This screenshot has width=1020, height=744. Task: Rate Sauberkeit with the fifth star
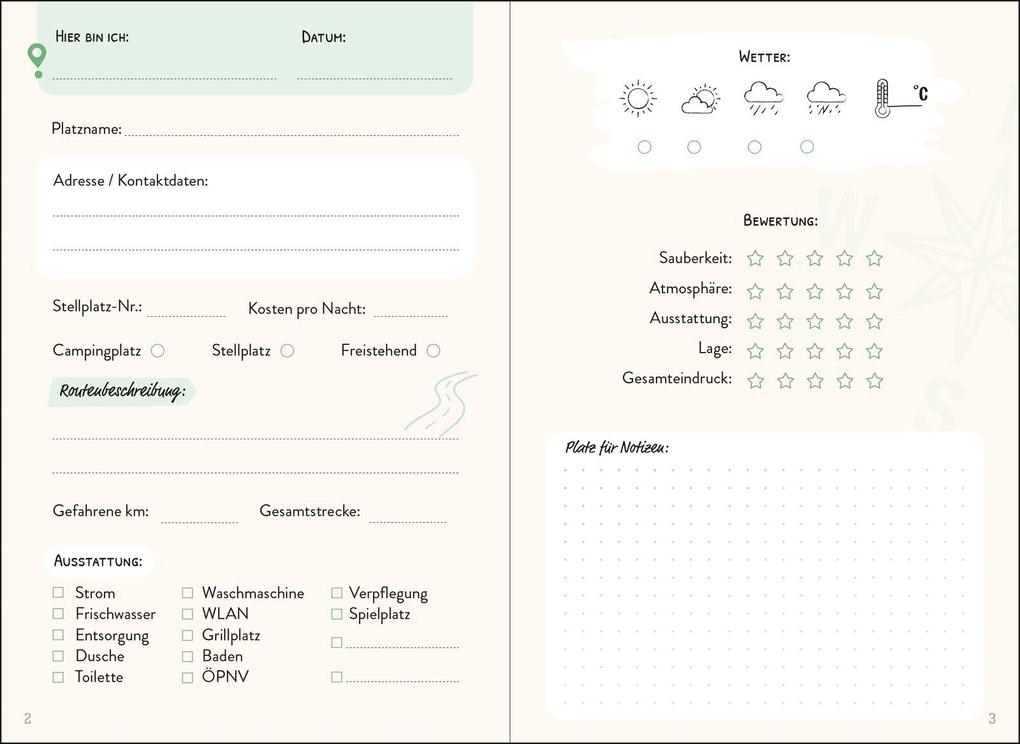click(874, 259)
